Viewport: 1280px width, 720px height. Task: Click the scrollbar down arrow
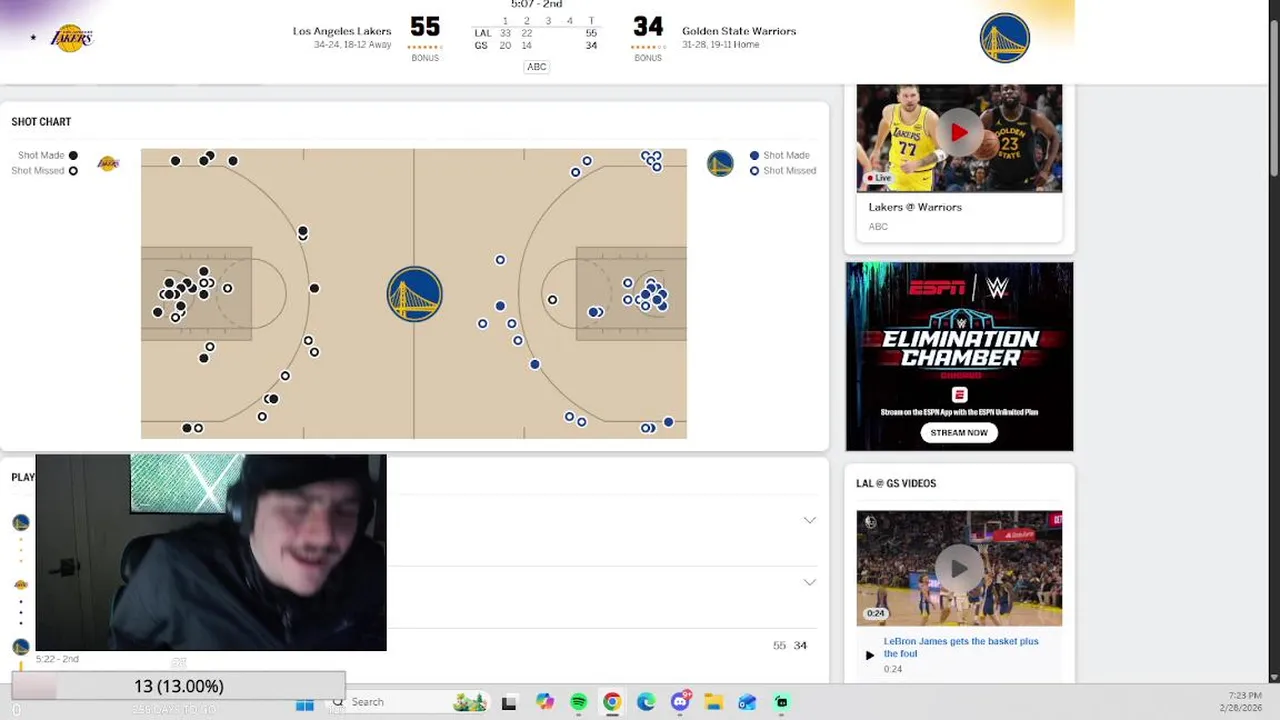tap(1274, 678)
